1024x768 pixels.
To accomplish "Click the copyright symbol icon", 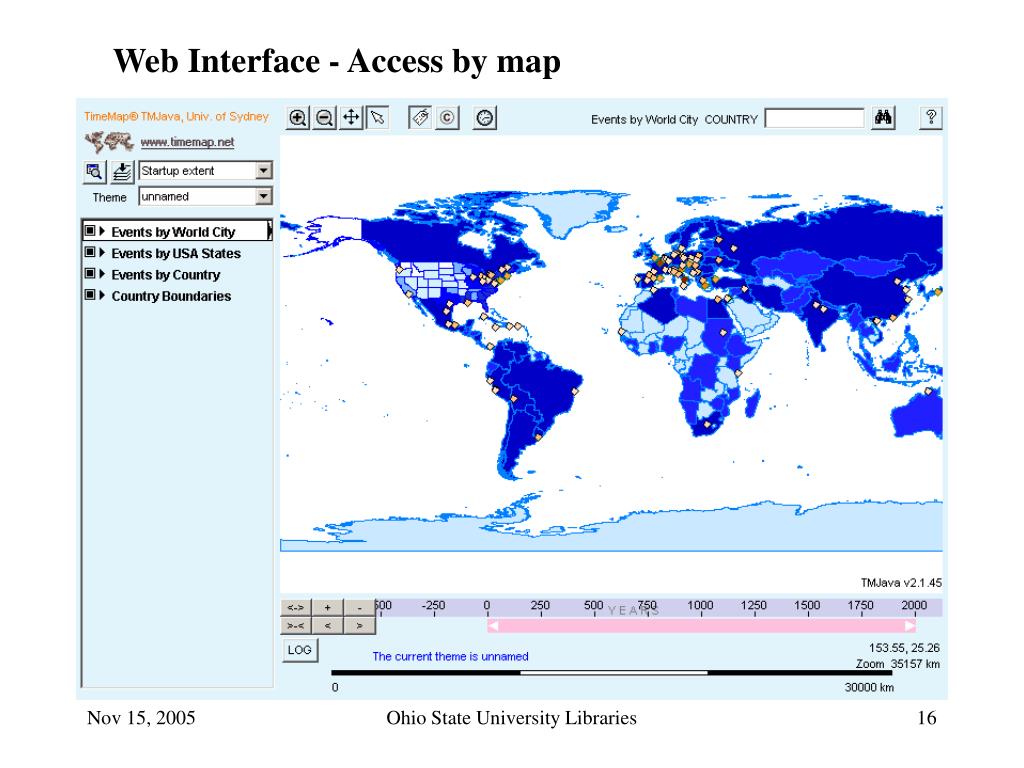I will click(x=447, y=118).
